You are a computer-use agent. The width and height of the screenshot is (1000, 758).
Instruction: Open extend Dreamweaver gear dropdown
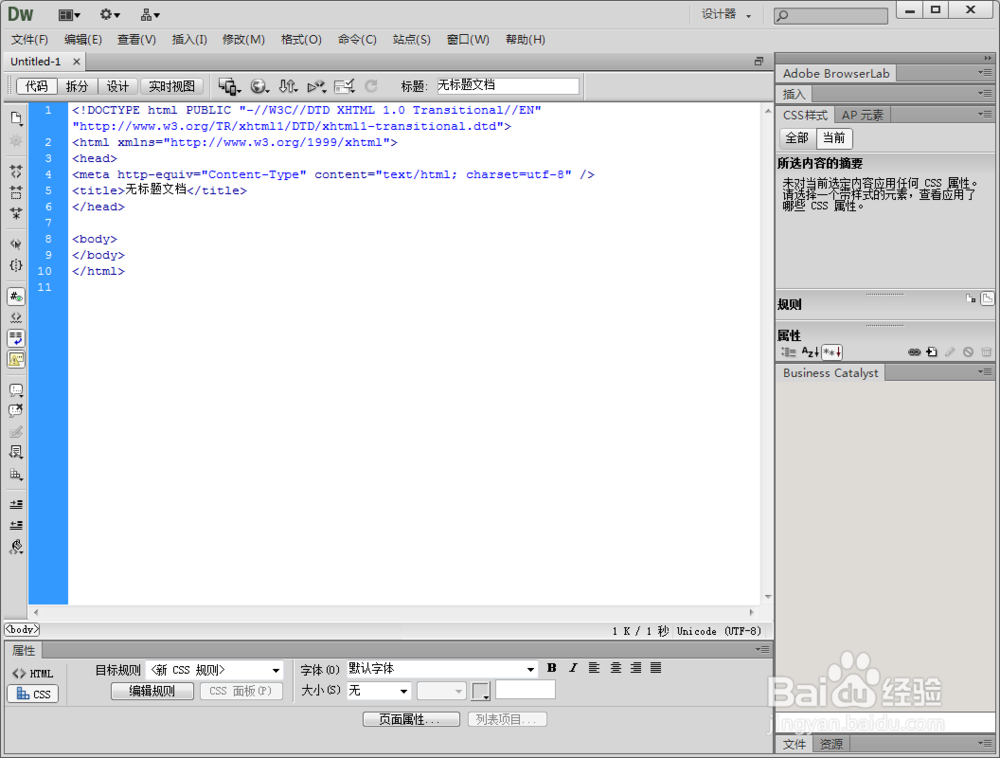pyautogui.click(x=110, y=15)
